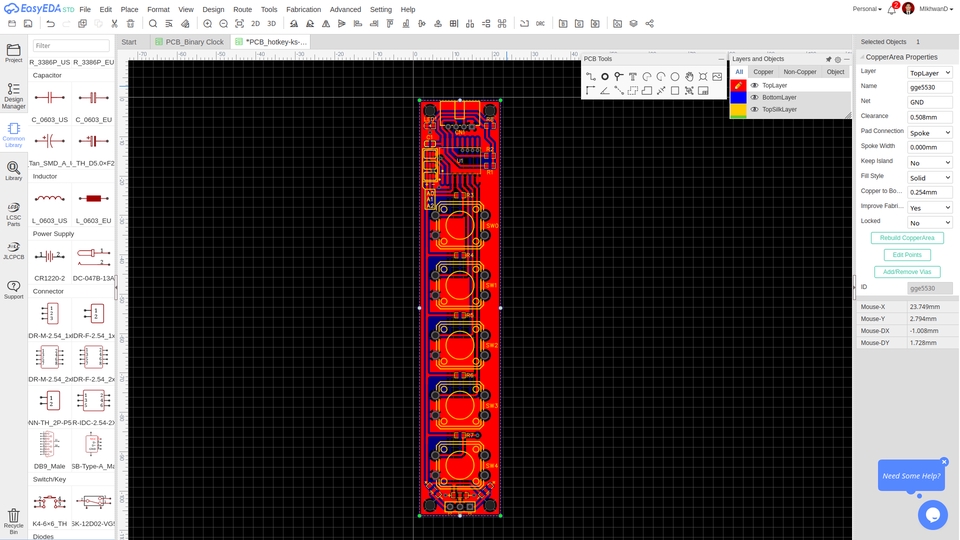Hide the TopLayer using its eye icon
The height and width of the screenshot is (540, 960).
click(x=755, y=86)
